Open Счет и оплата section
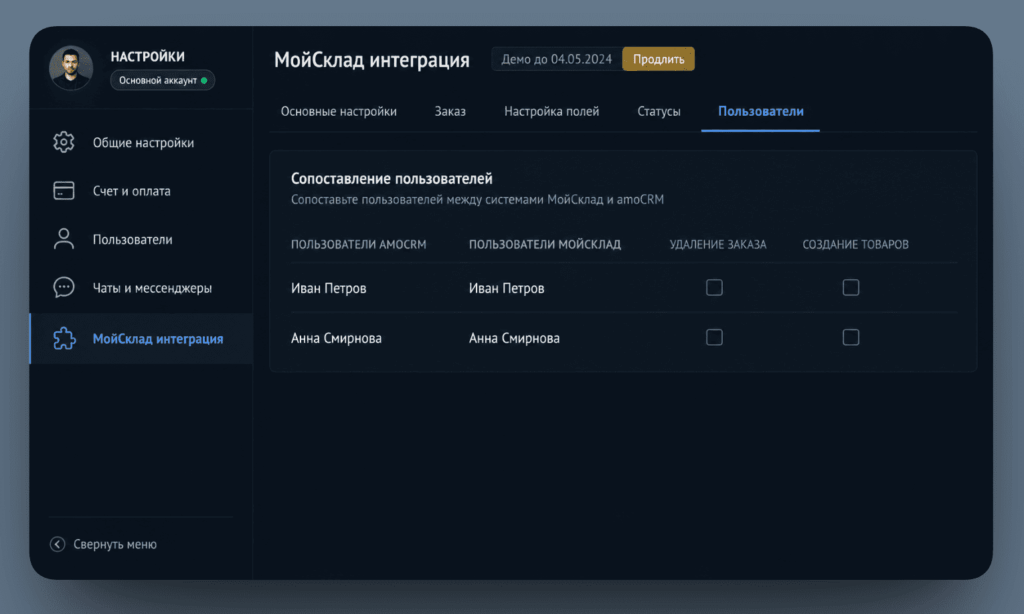Image resolution: width=1024 pixels, height=614 pixels. (141, 191)
